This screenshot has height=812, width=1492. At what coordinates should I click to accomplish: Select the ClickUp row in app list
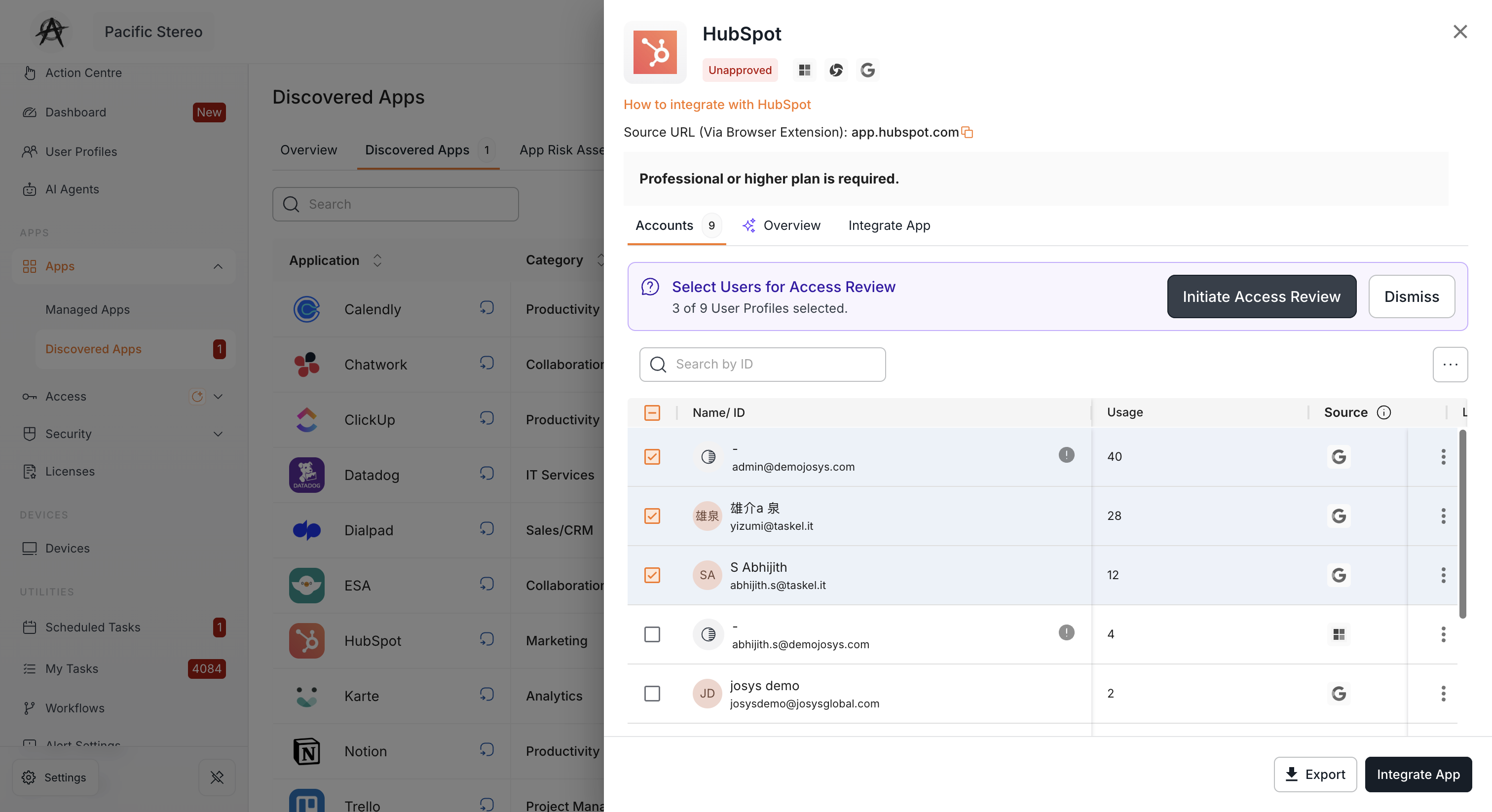coord(439,420)
